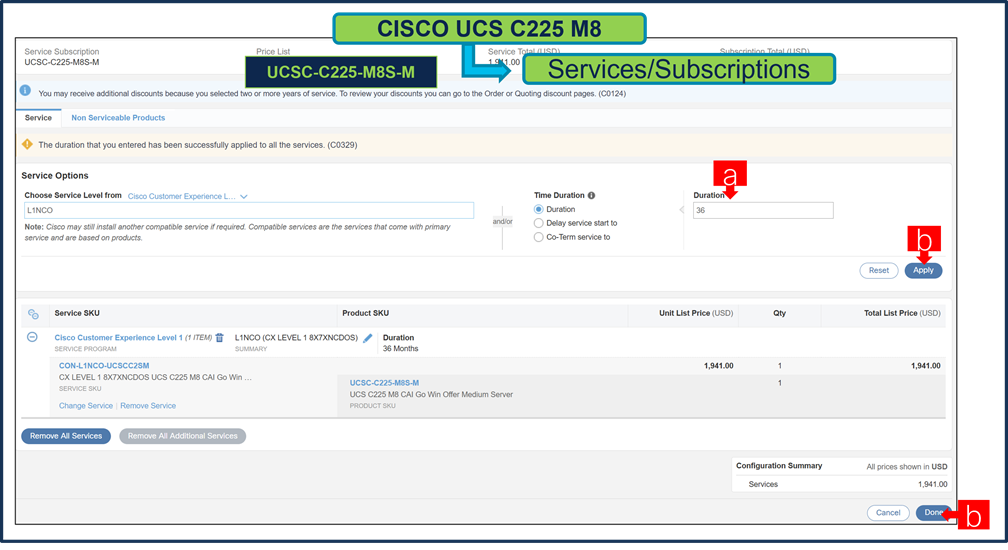This screenshot has height=550, width=1008.
Task: Delete Cisco Customer Experience Level 1 via trash icon
Action: [220, 337]
